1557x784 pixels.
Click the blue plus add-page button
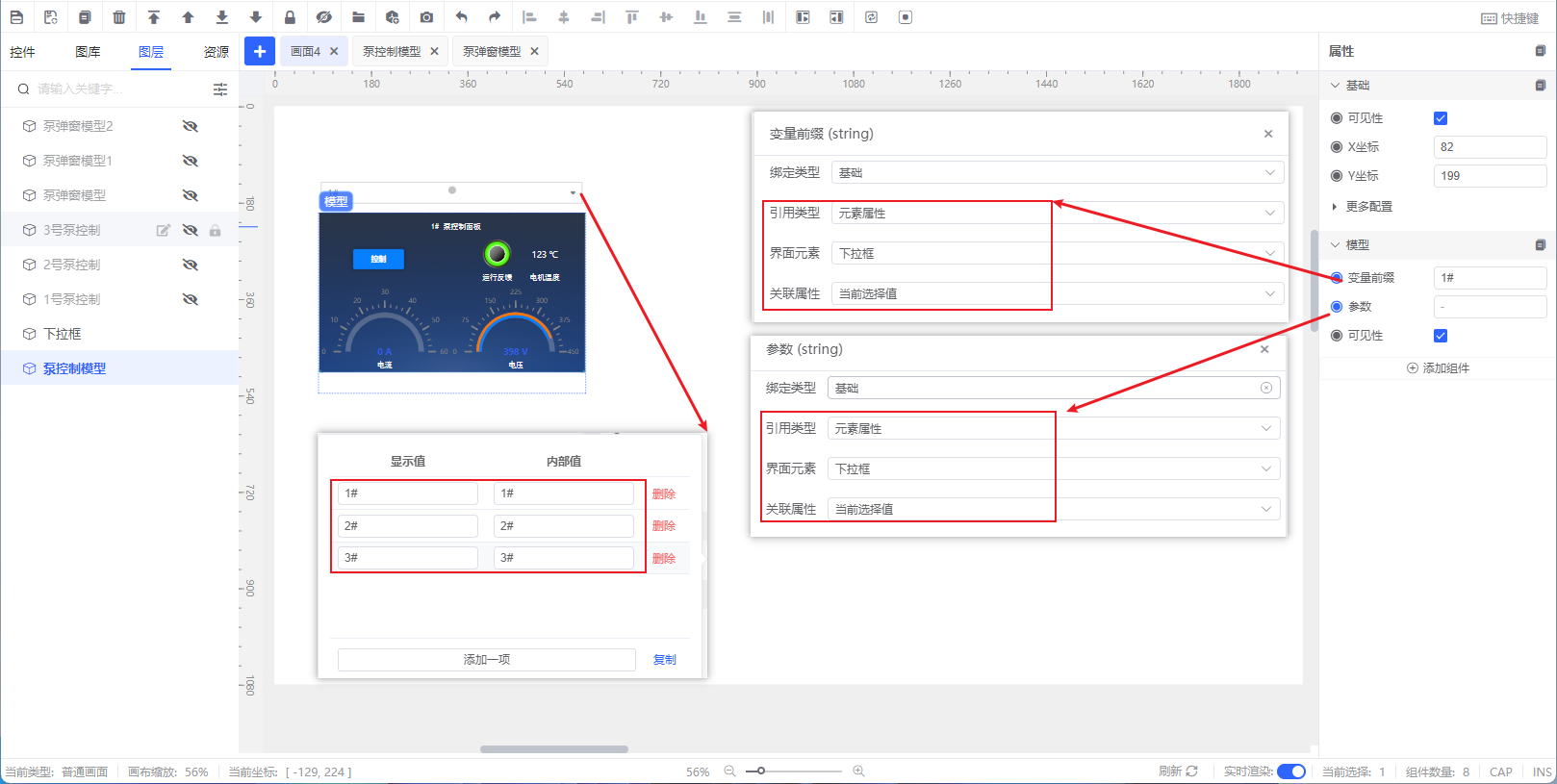point(260,51)
